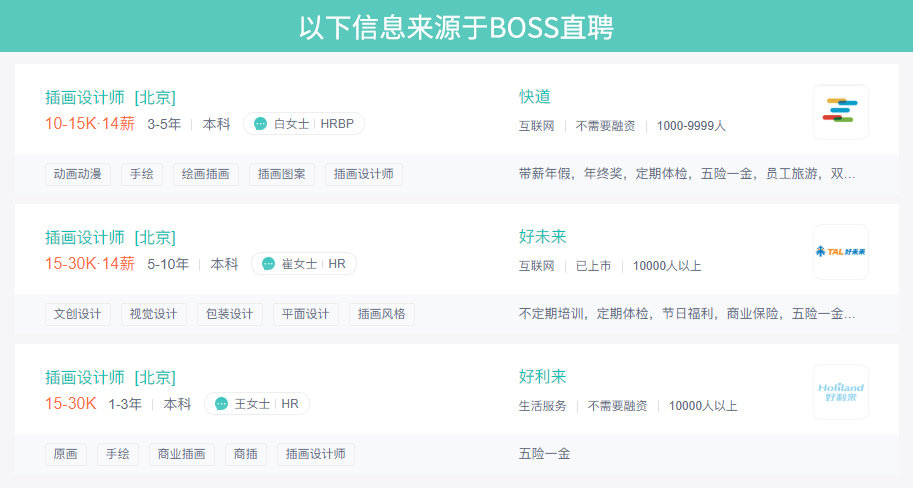The width and height of the screenshot is (913, 488).
Task: Click the 快道 company logo icon
Action: point(840,112)
